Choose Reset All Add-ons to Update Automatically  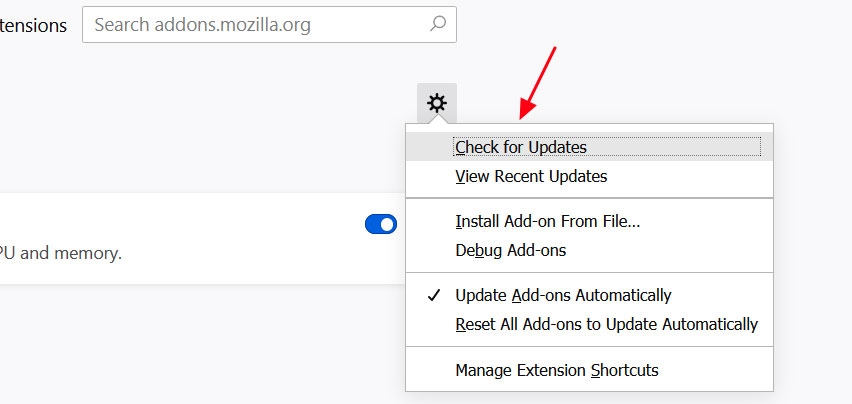point(606,324)
